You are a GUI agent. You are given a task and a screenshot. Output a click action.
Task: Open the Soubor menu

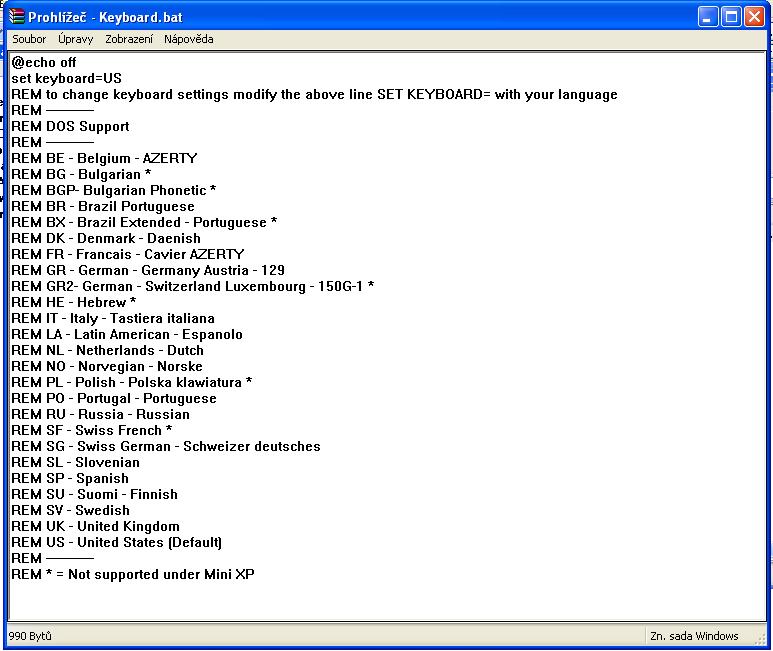point(29,39)
